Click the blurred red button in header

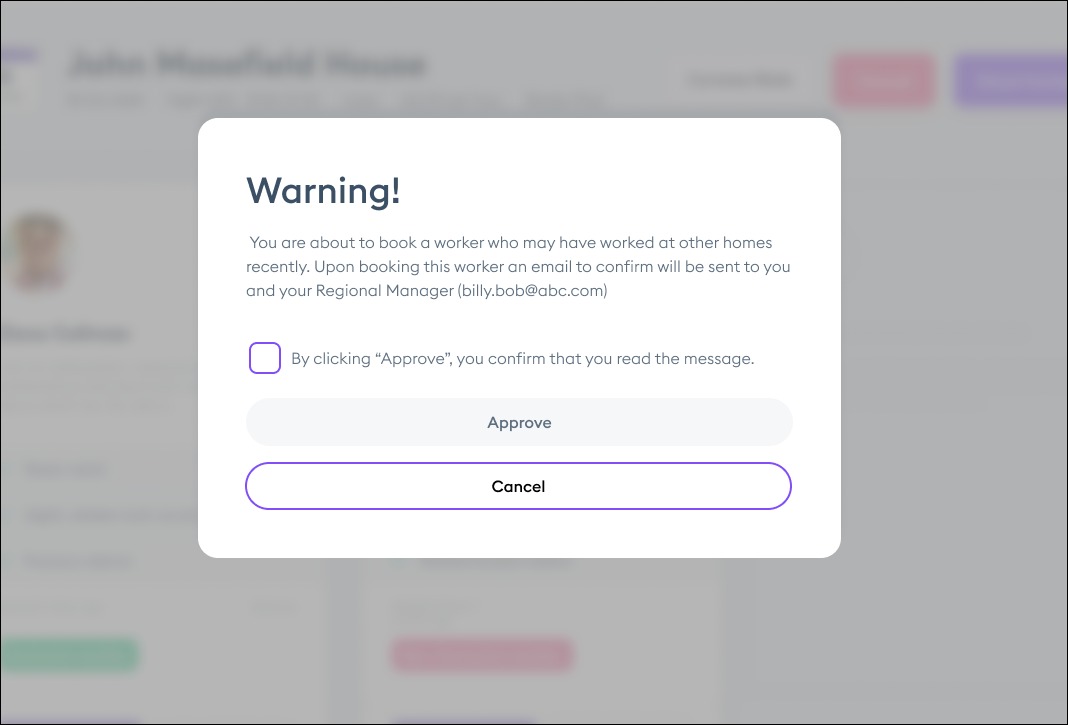click(x=883, y=81)
